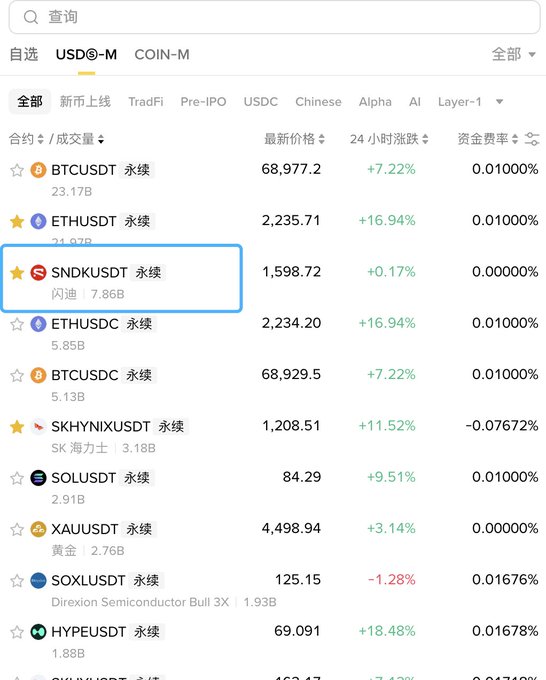
Task: Favorite HYPEUSDT with its star
Action: pos(17,632)
